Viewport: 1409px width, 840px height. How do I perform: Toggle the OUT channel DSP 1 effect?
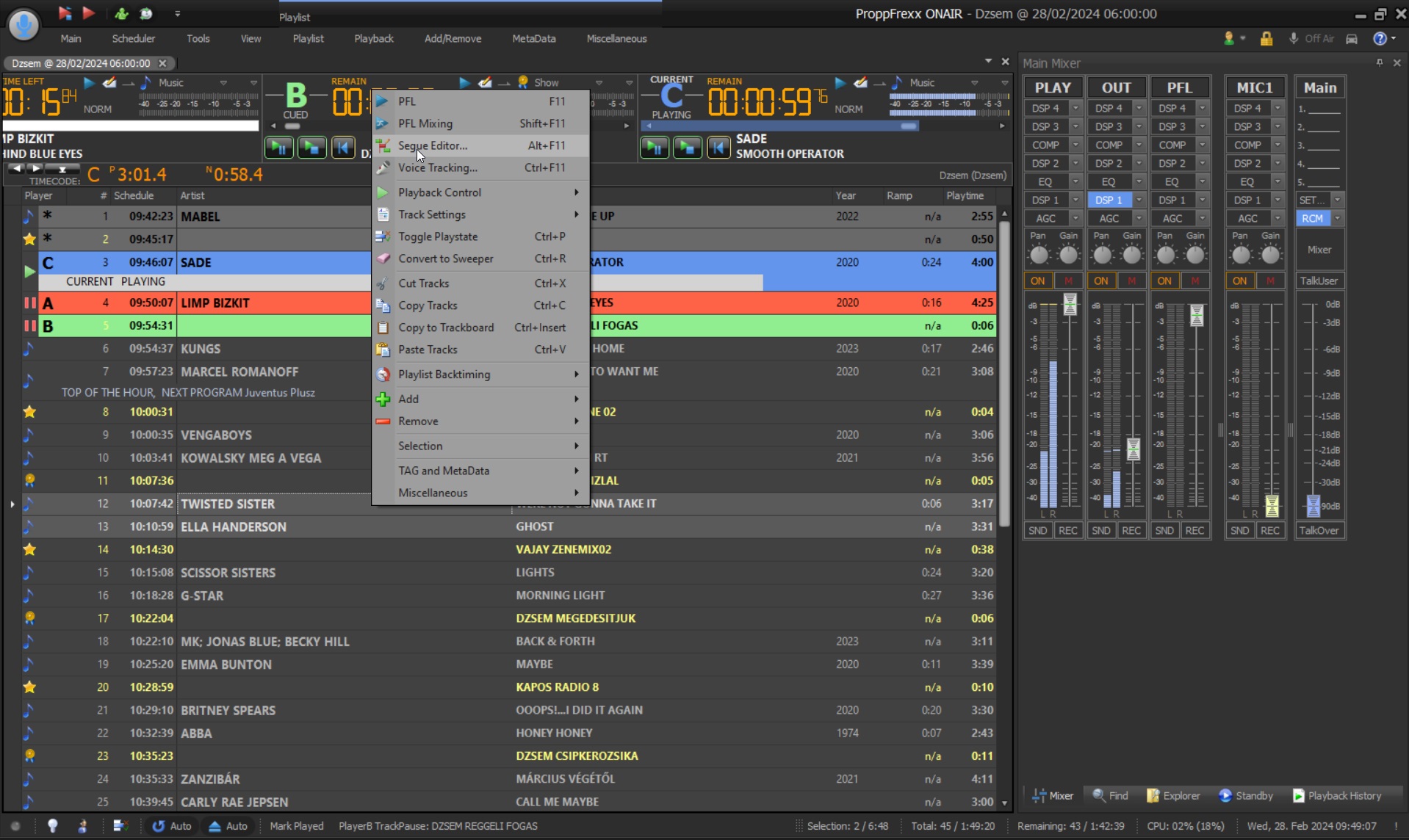(x=1108, y=200)
